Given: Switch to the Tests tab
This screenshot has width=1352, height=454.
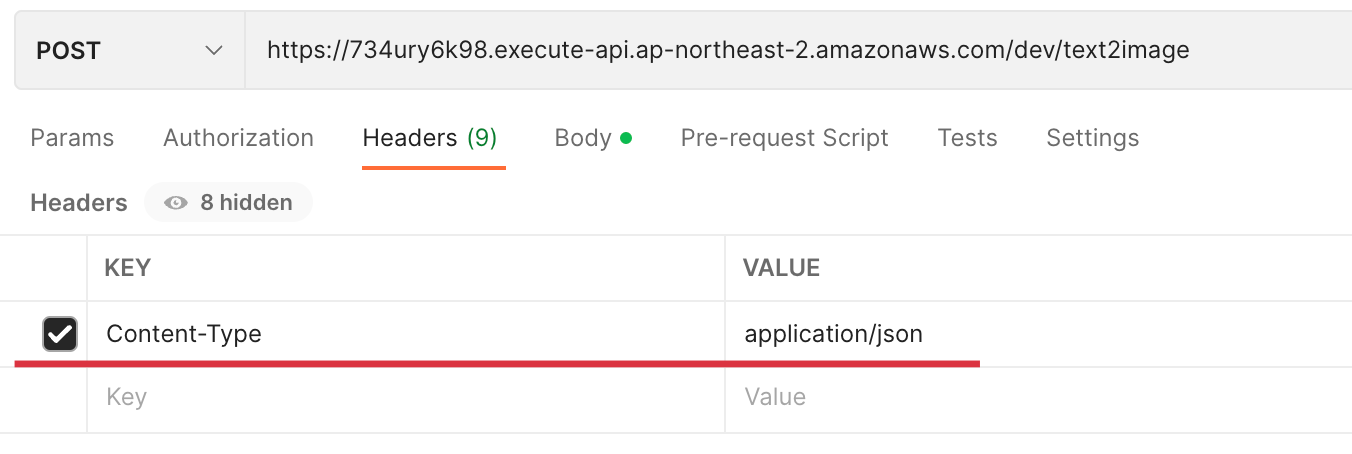Looking at the screenshot, I should tap(967, 138).
